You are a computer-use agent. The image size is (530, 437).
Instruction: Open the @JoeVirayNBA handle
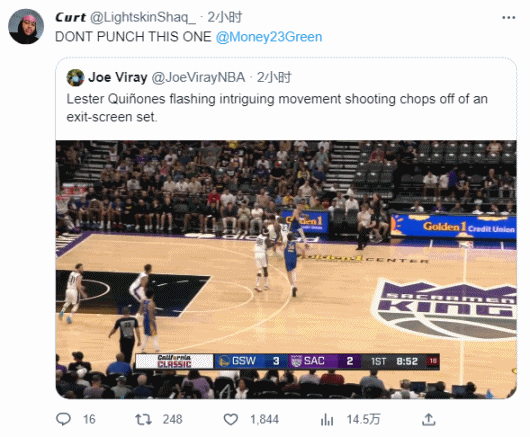tap(198, 78)
